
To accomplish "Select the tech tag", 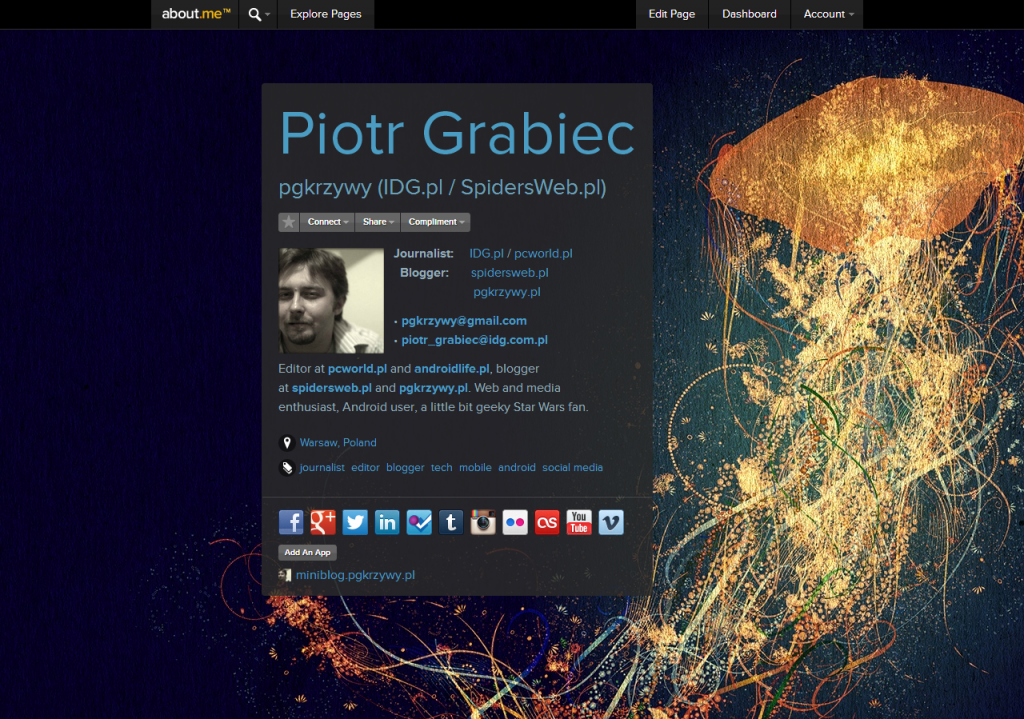I will (x=441, y=468).
